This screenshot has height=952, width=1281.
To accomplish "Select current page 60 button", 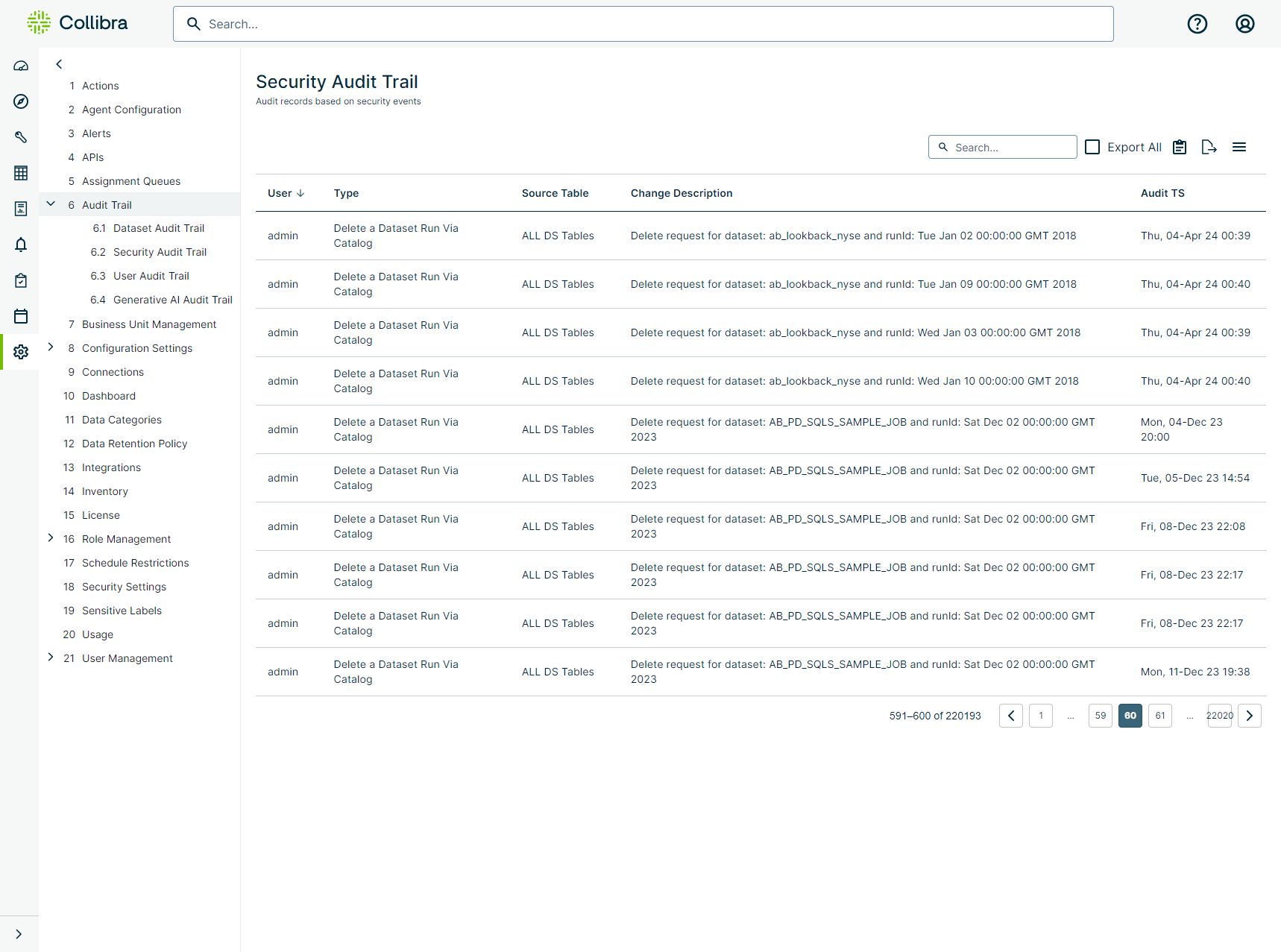I will pyautogui.click(x=1130, y=716).
